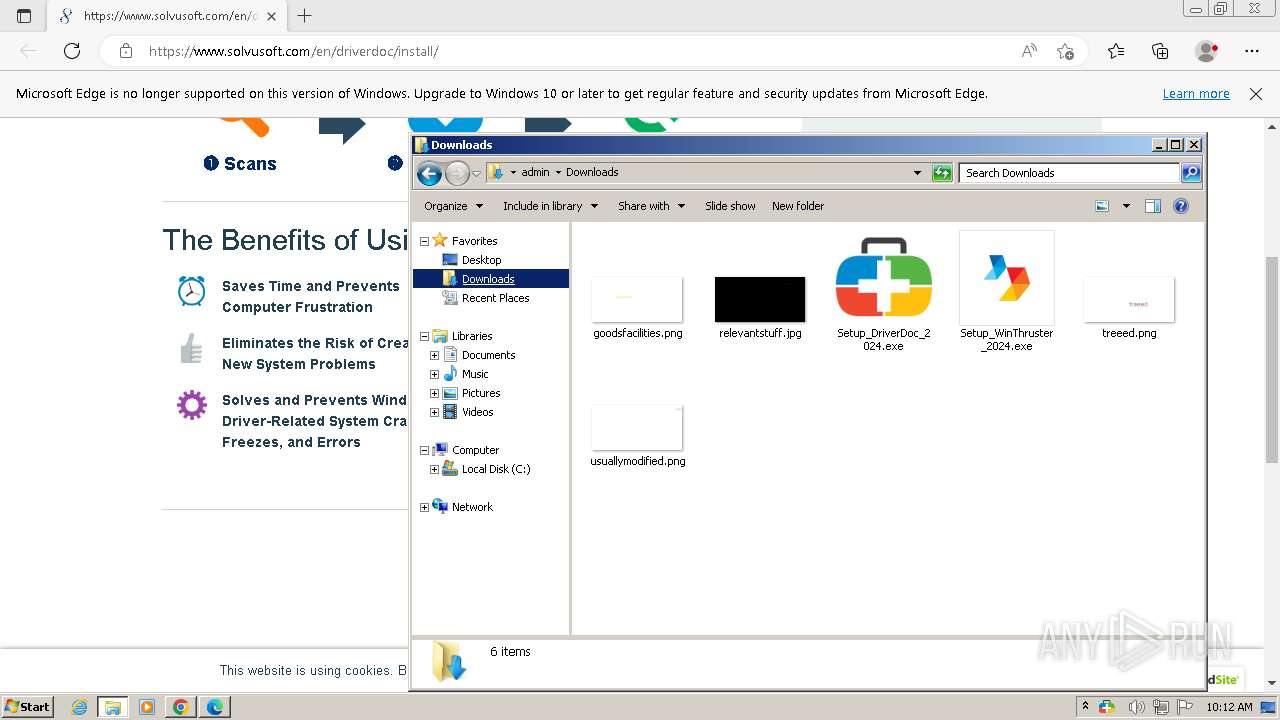Open Edge profile avatar

click(x=1206, y=51)
